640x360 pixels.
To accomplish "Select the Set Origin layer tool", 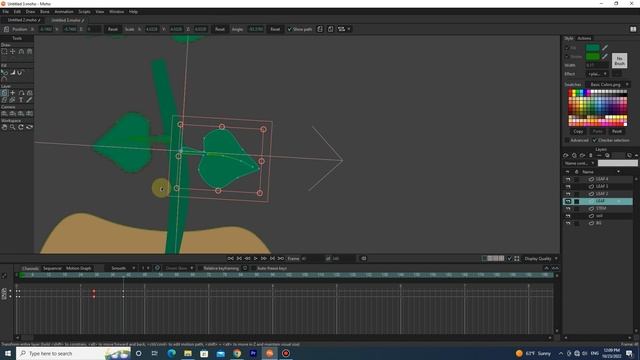I will tap(13, 93).
